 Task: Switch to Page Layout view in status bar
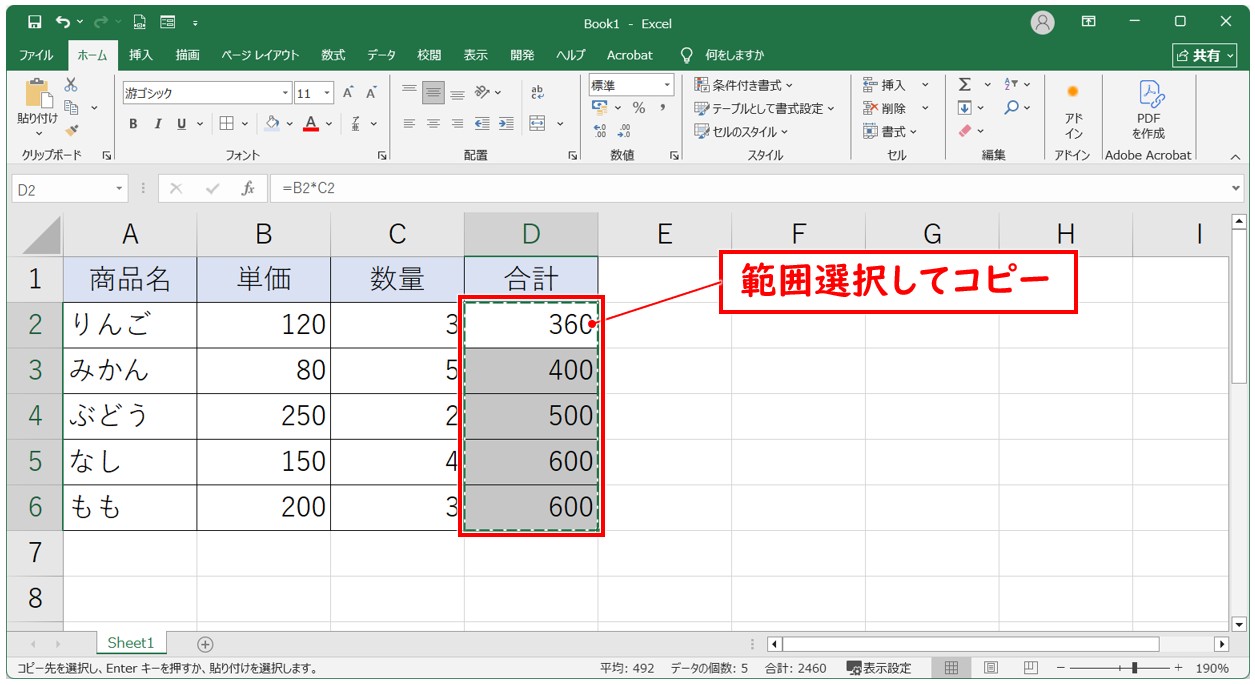[x=990, y=668]
